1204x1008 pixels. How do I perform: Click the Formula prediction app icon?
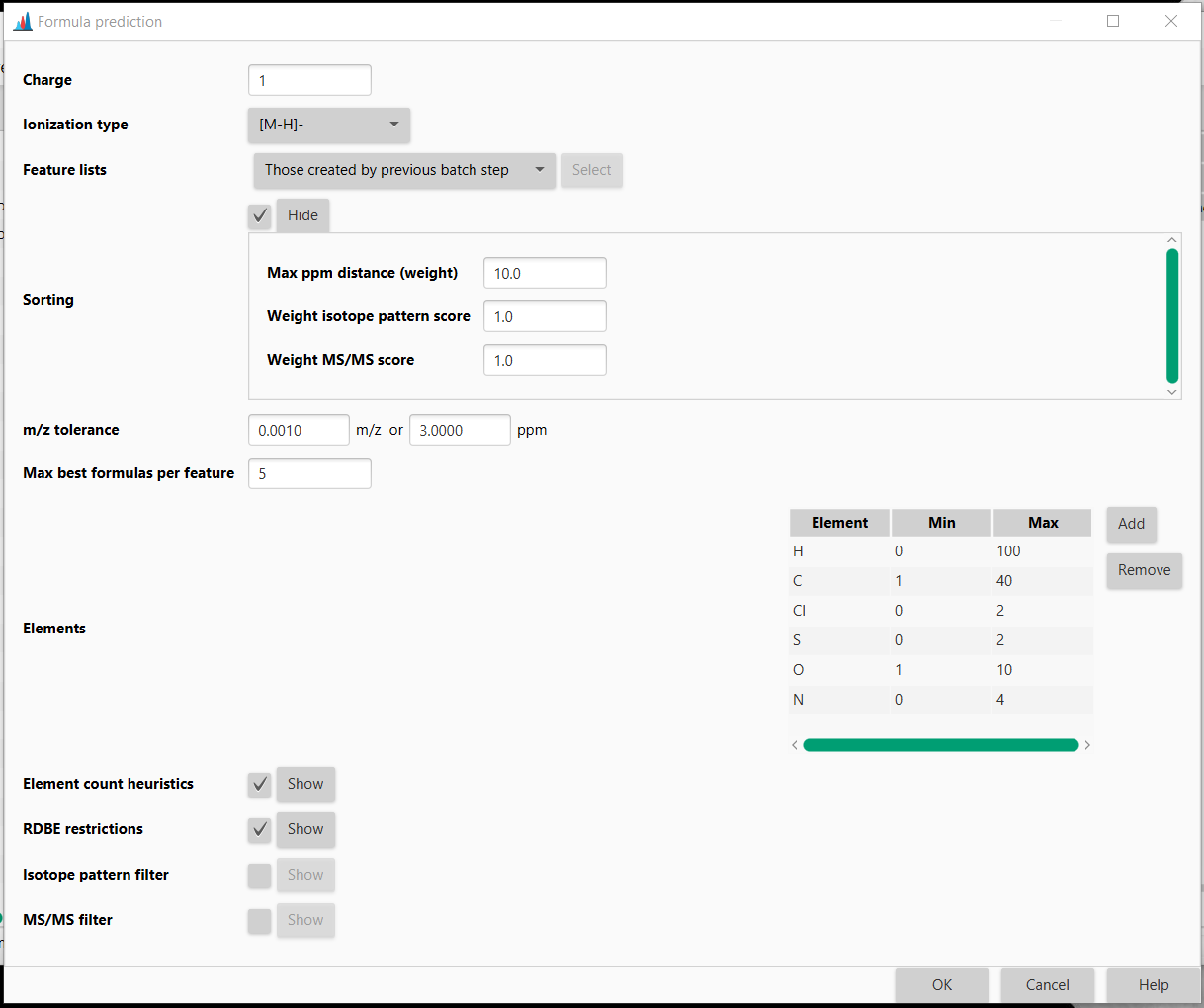click(x=22, y=20)
